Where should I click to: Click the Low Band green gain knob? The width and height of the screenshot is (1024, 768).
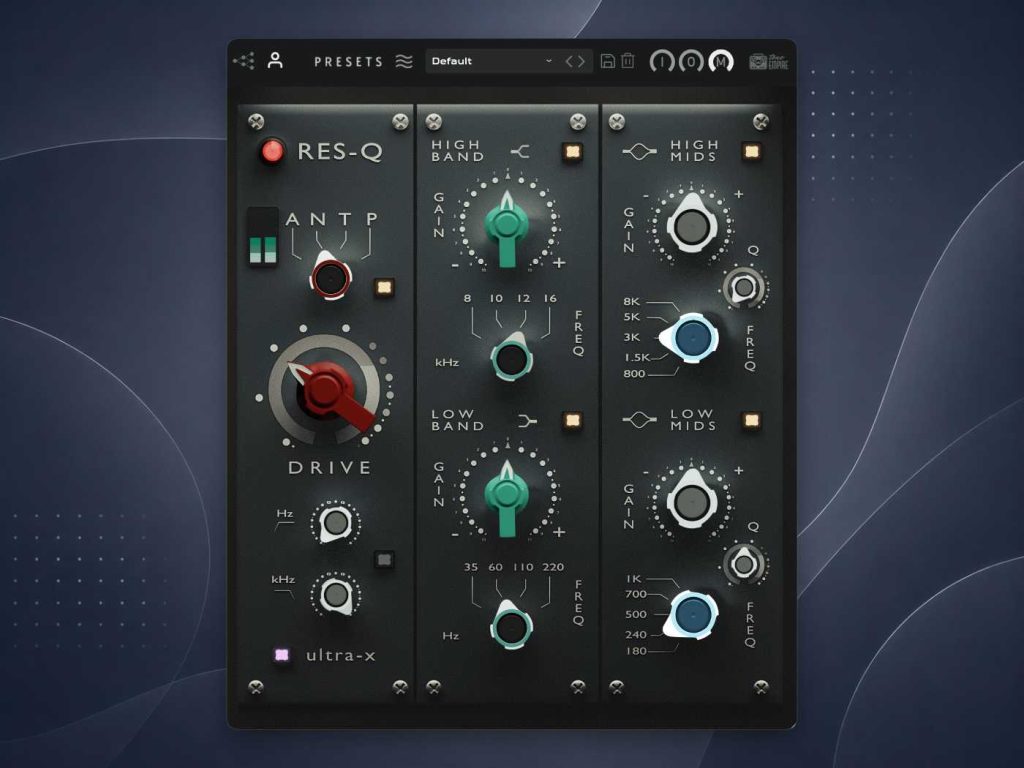click(x=507, y=496)
